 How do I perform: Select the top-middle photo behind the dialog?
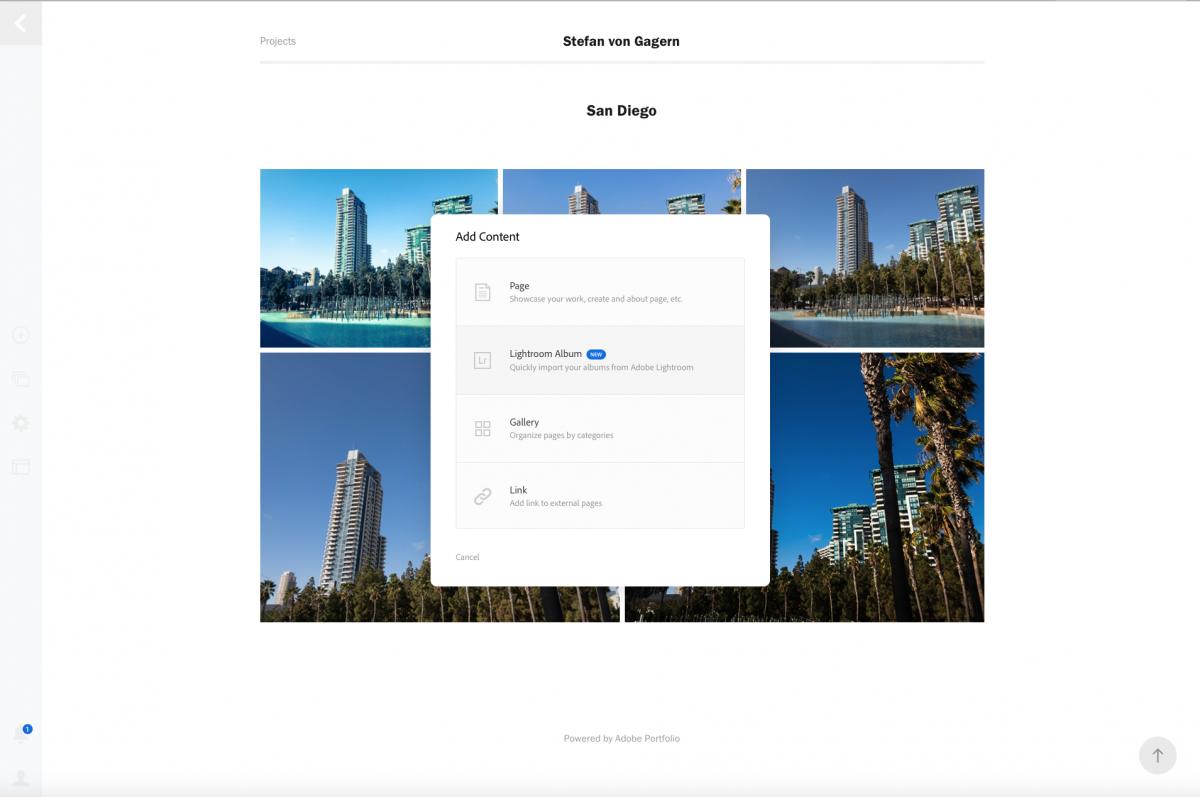(x=621, y=191)
